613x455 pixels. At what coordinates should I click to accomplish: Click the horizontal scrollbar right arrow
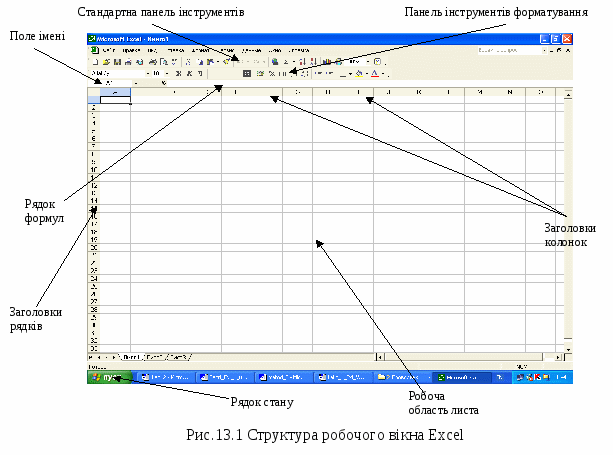click(x=558, y=357)
